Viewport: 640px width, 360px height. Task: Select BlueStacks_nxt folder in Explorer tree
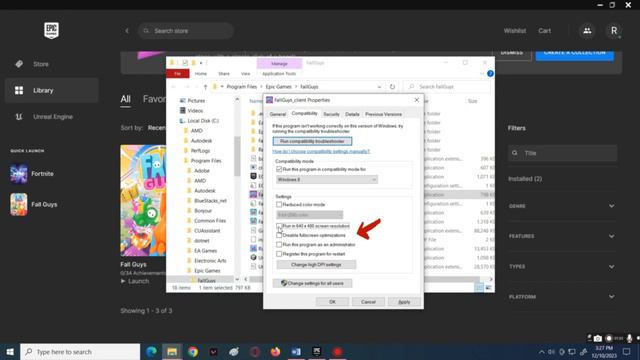tap(210, 201)
